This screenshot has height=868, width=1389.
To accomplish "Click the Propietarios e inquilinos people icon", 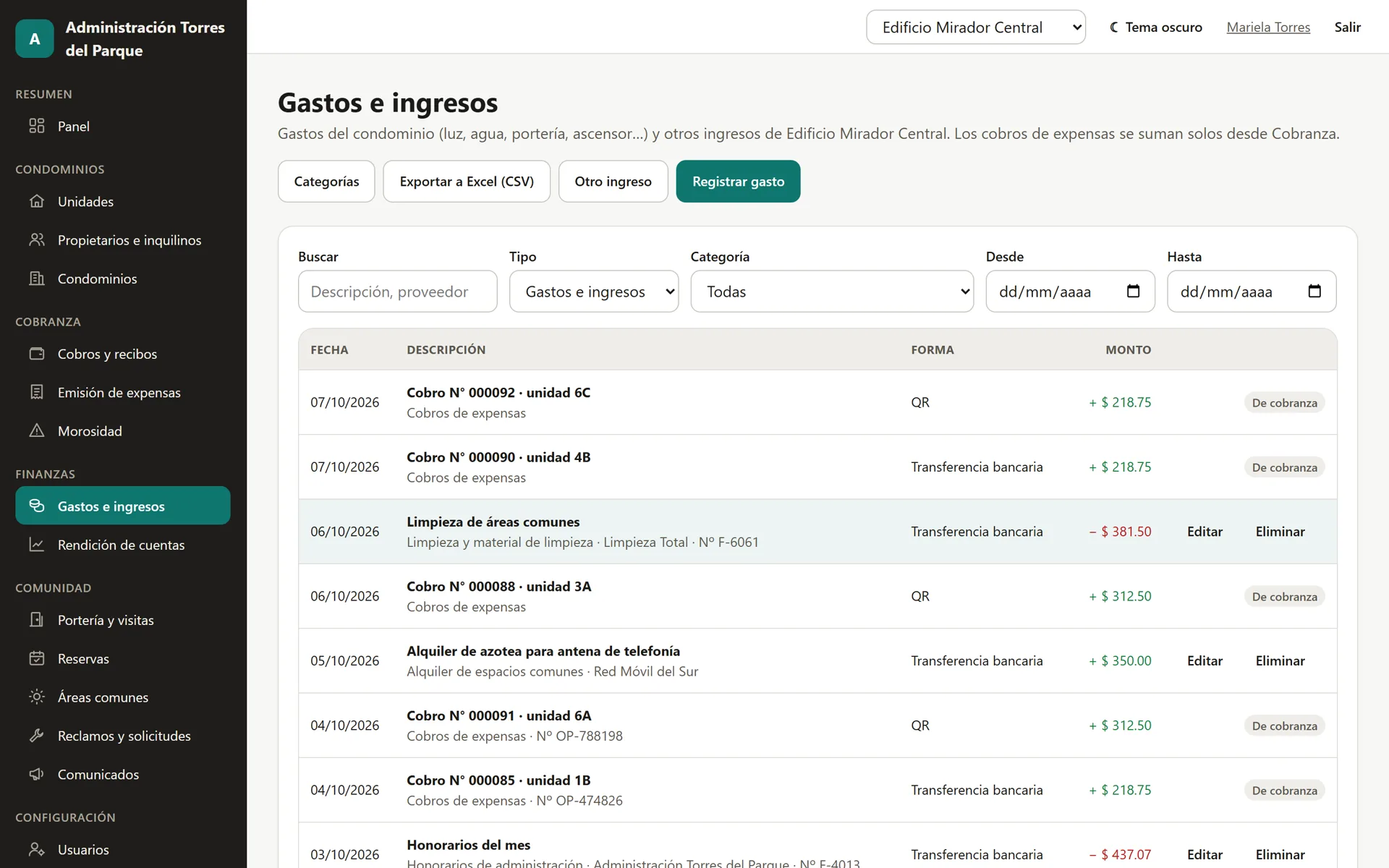I will (37, 239).
